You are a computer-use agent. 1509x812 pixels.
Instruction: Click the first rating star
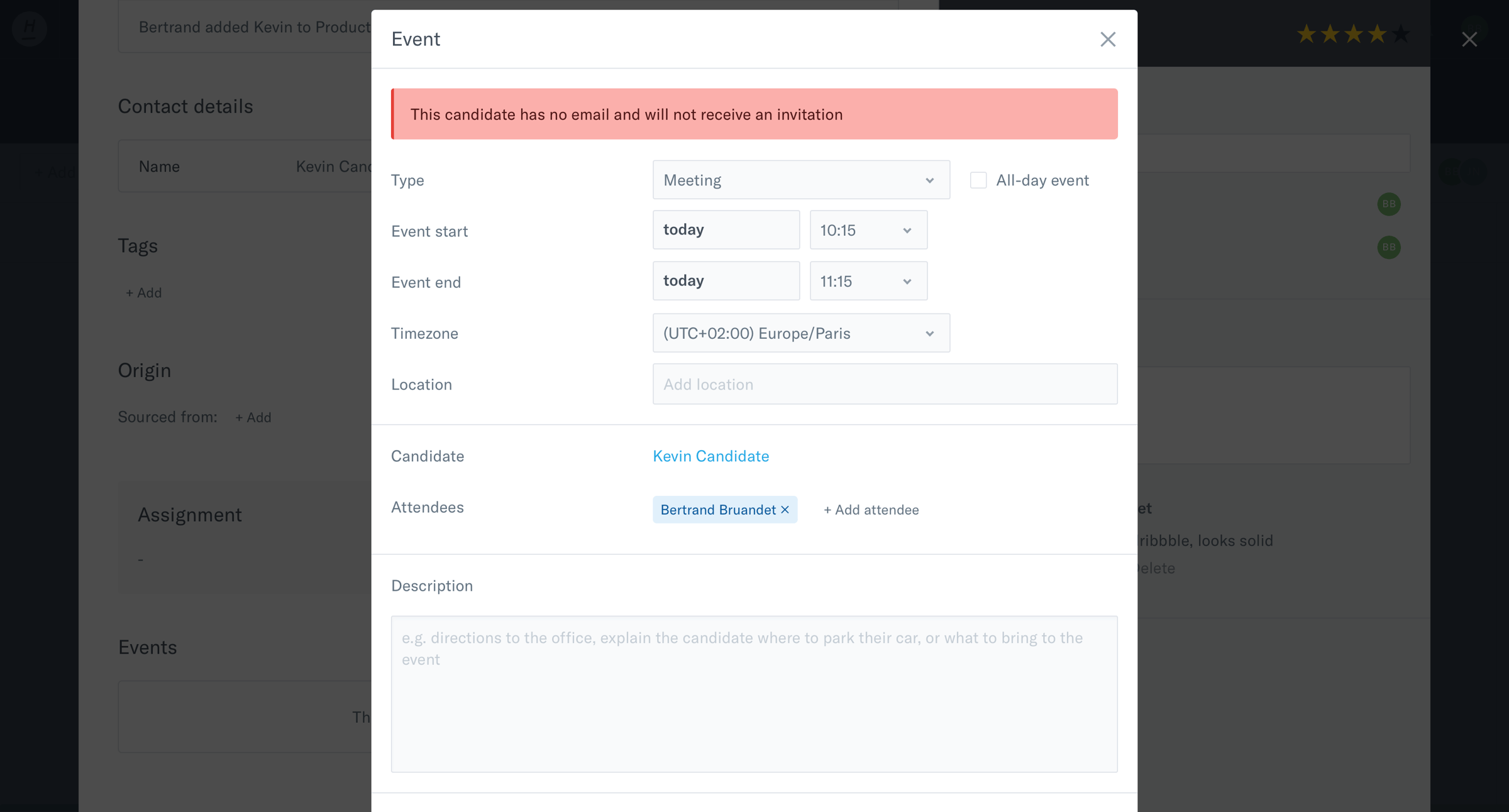click(x=1307, y=33)
